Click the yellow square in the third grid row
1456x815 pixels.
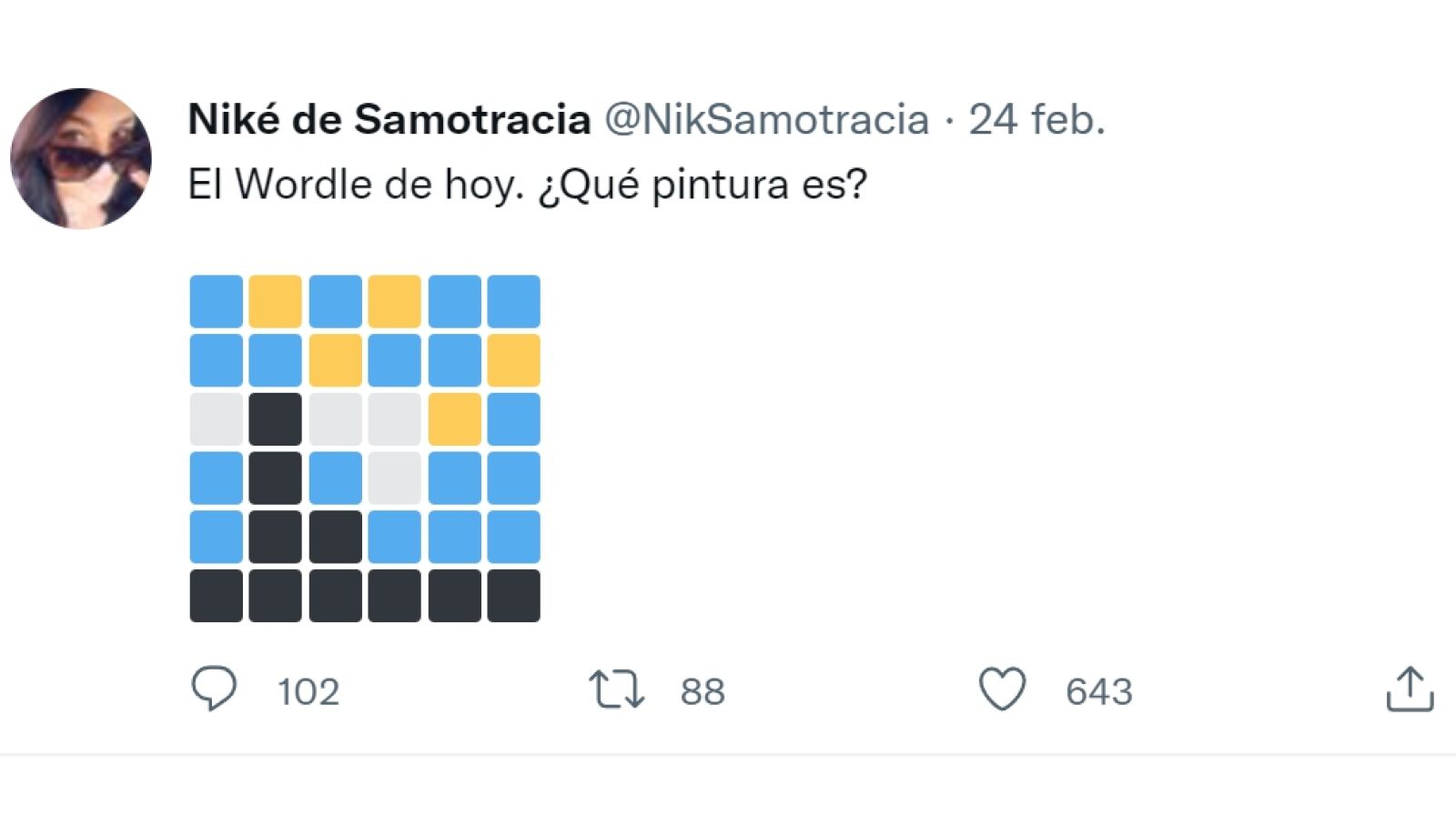click(x=454, y=419)
